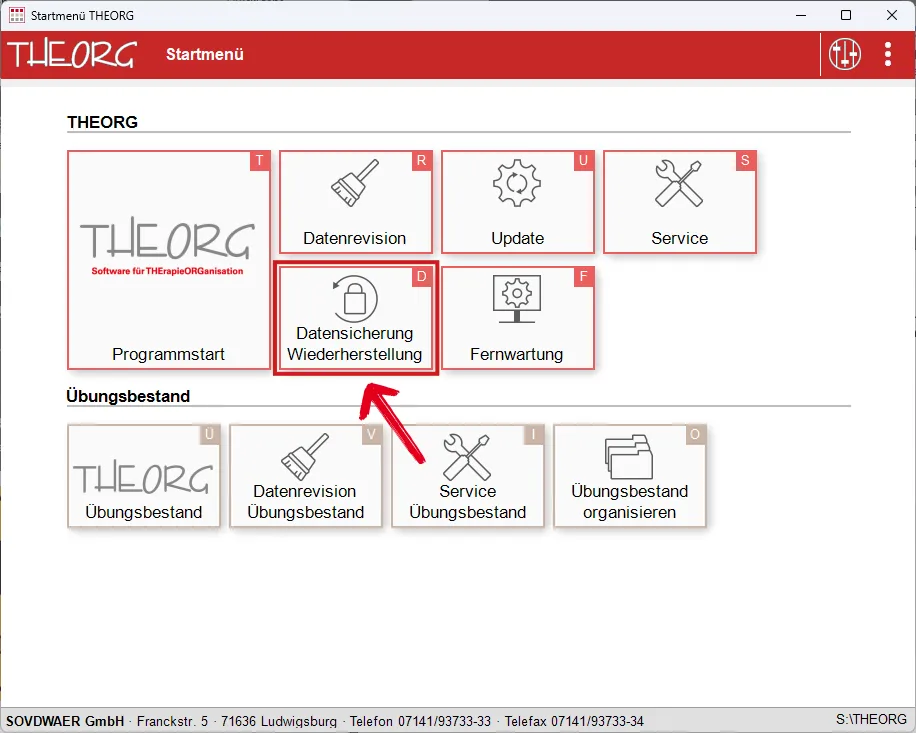This screenshot has width=916, height=733.
Task: Close the Startmenü THEORG window
Action: tap(891, 15)
